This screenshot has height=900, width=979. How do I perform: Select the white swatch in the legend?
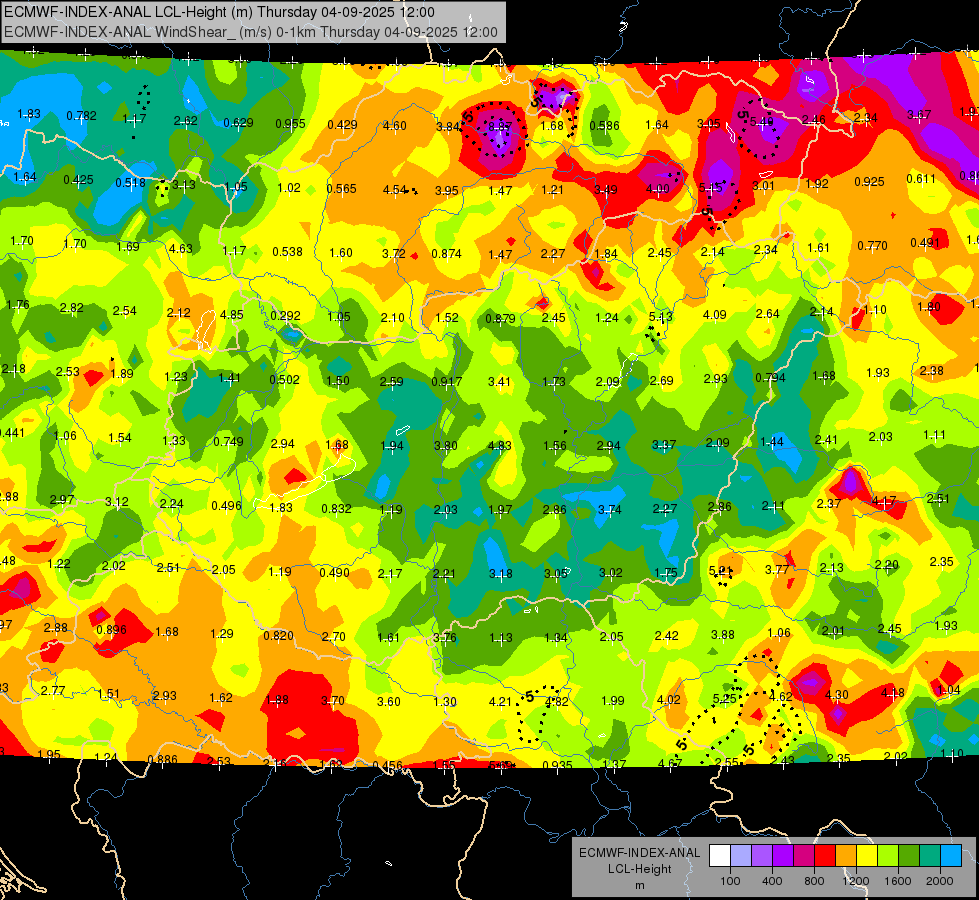coord(720,856)
